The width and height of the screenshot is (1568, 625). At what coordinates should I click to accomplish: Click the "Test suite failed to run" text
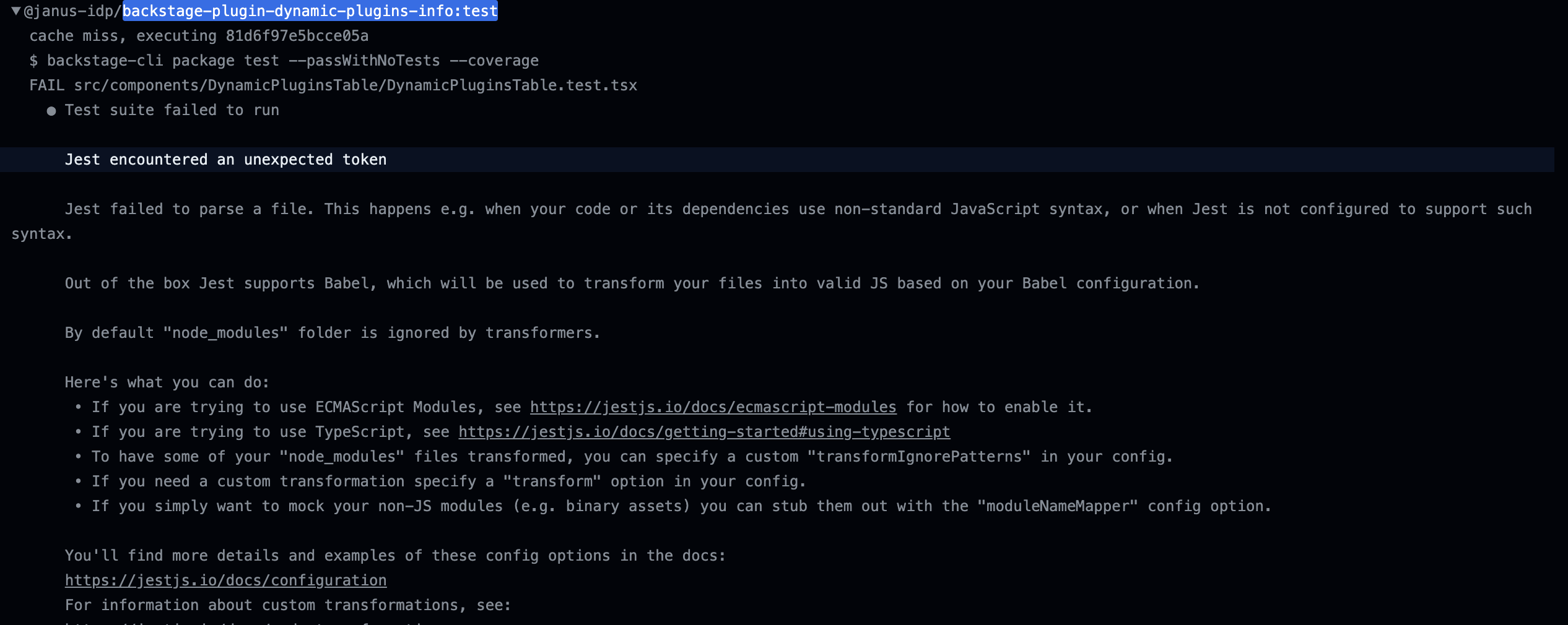click(172, 110)
